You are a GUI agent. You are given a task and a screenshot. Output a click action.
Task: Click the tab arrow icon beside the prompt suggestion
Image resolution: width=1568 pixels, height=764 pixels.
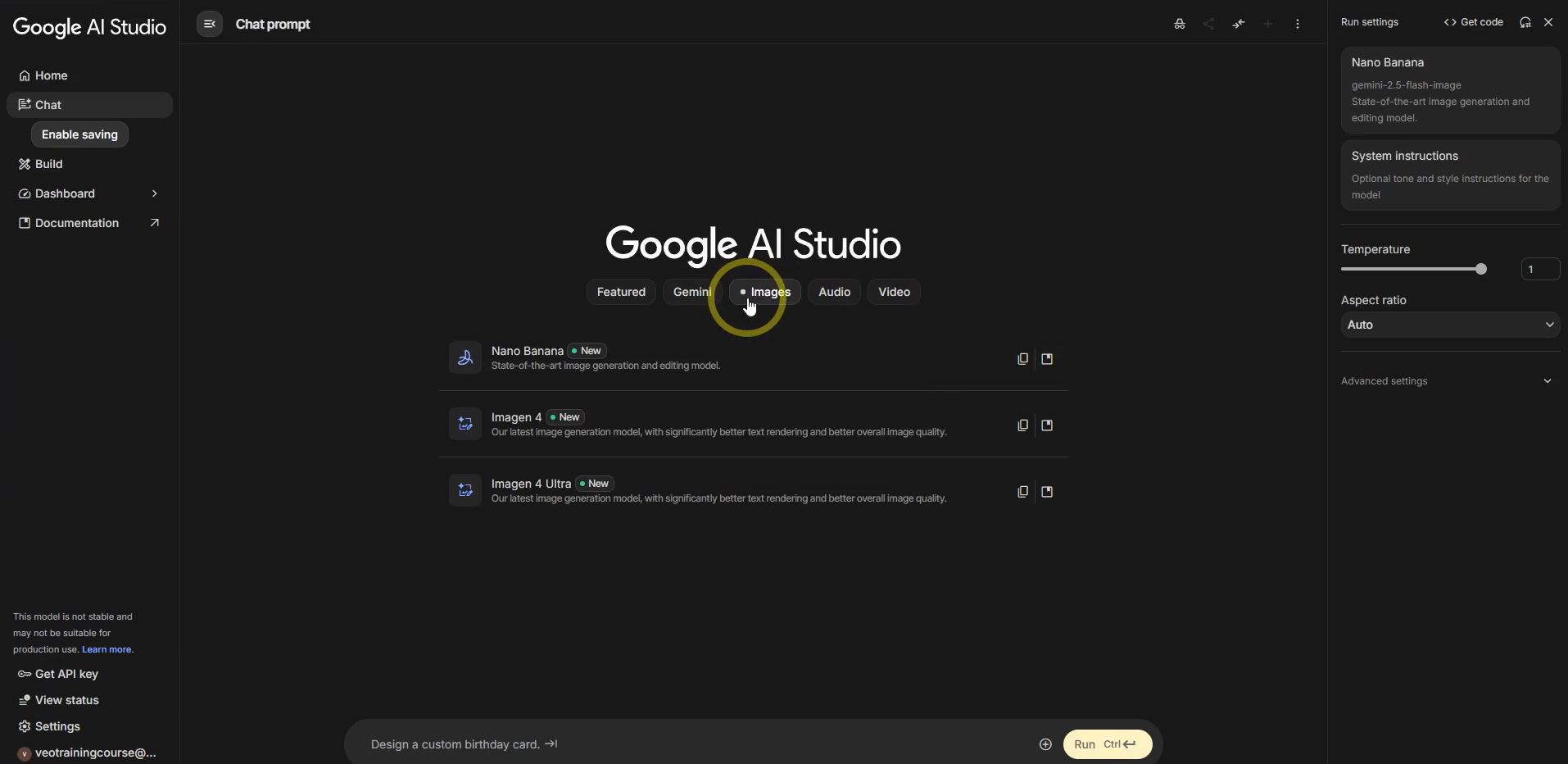pyautogui.click(x=551, y=744)
